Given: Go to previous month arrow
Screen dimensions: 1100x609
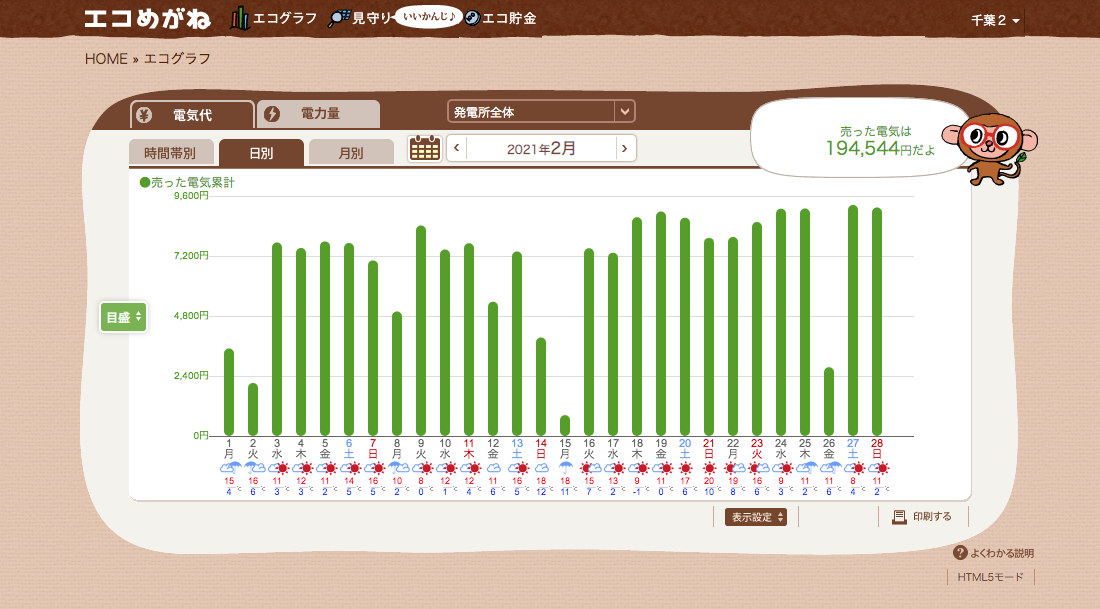Looking at the screenshot, I should (457, 148).
